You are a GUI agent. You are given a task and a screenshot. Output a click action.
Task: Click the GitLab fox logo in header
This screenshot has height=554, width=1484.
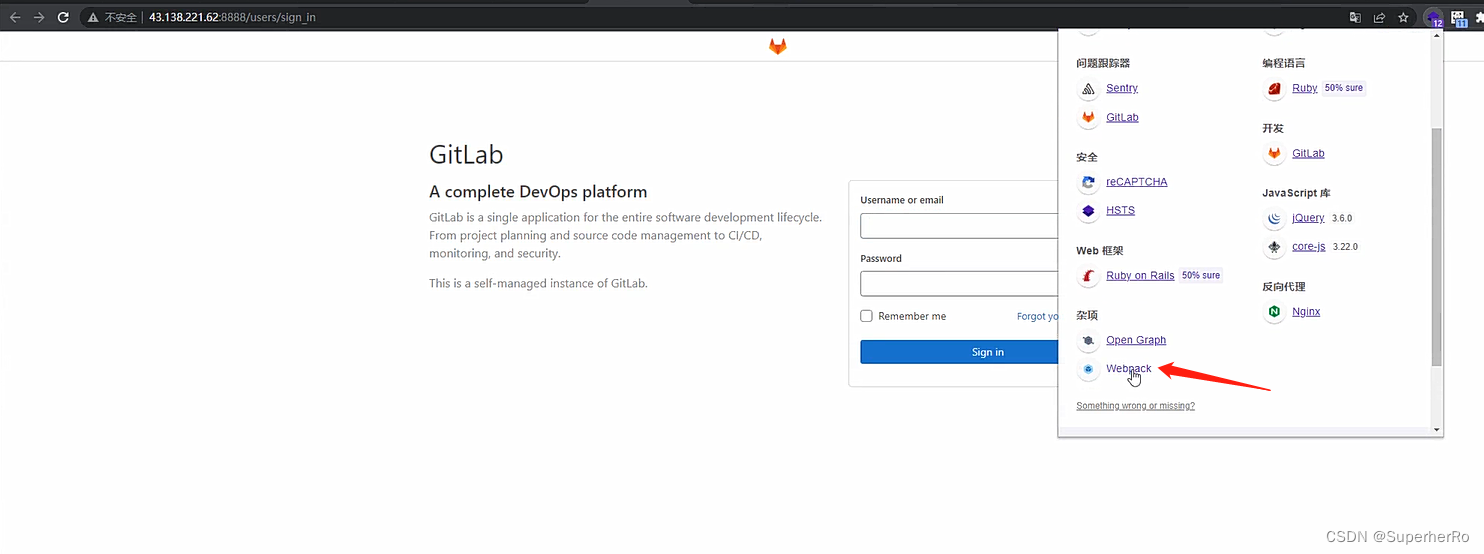pyautogui.click(x=777, y=46)
